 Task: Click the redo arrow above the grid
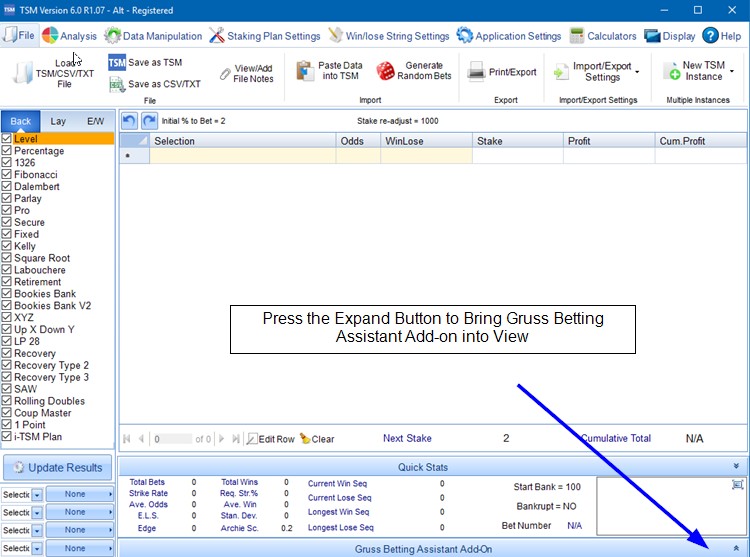(x=149, y=121)
